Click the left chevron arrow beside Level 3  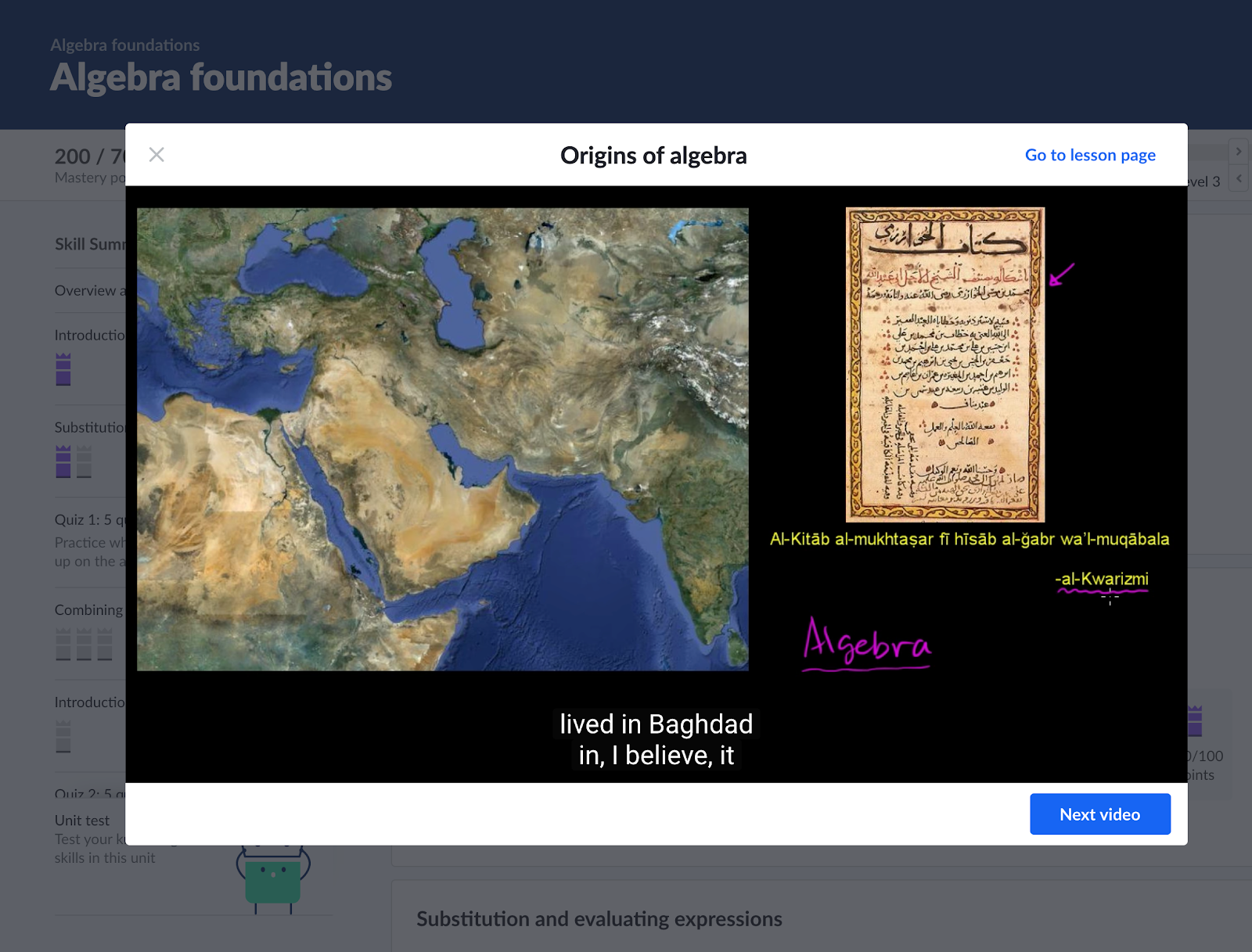click(x=1239, y=178)
